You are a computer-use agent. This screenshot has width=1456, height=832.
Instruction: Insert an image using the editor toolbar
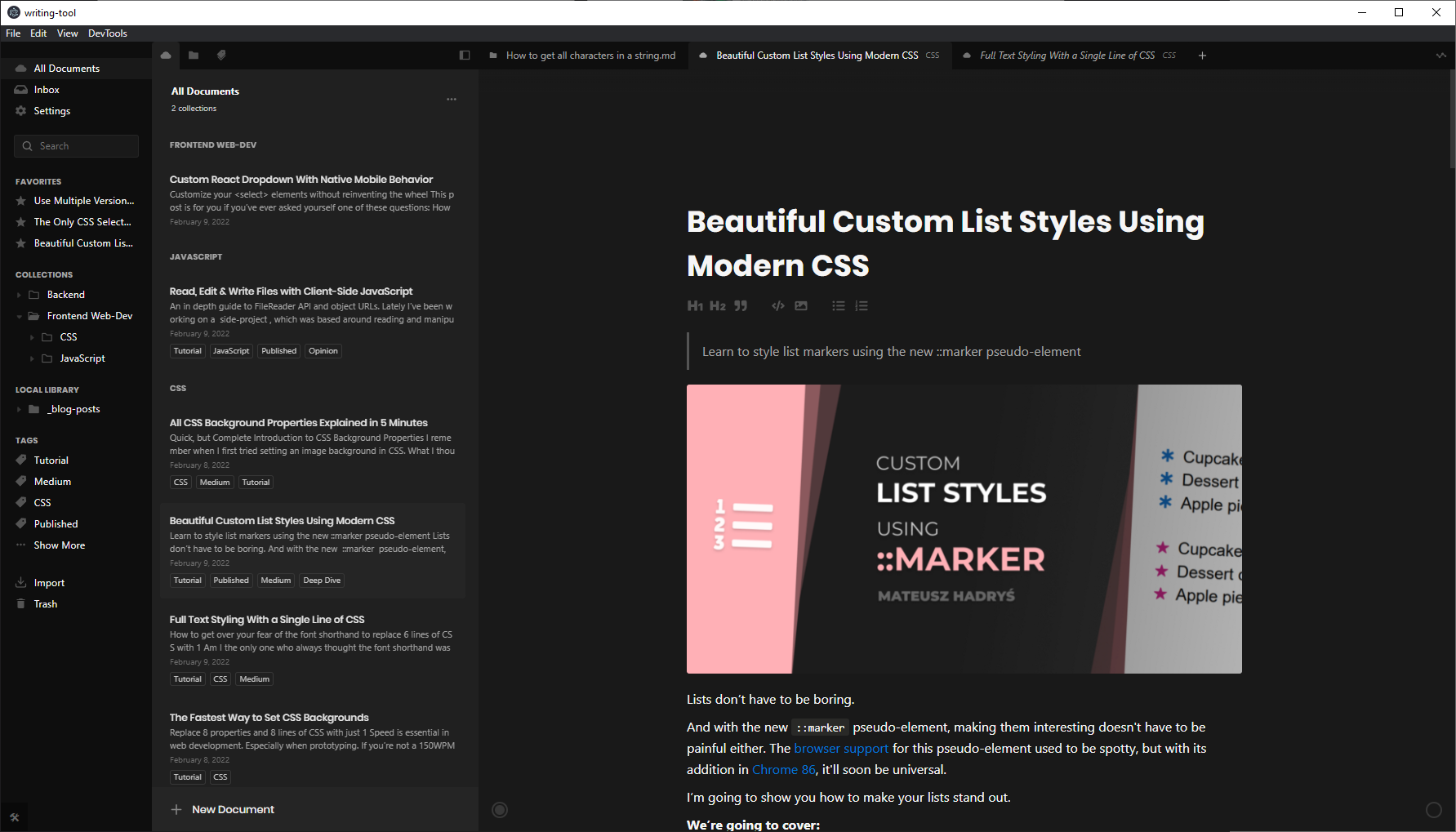pyautogui.click(x=801, y=306)
